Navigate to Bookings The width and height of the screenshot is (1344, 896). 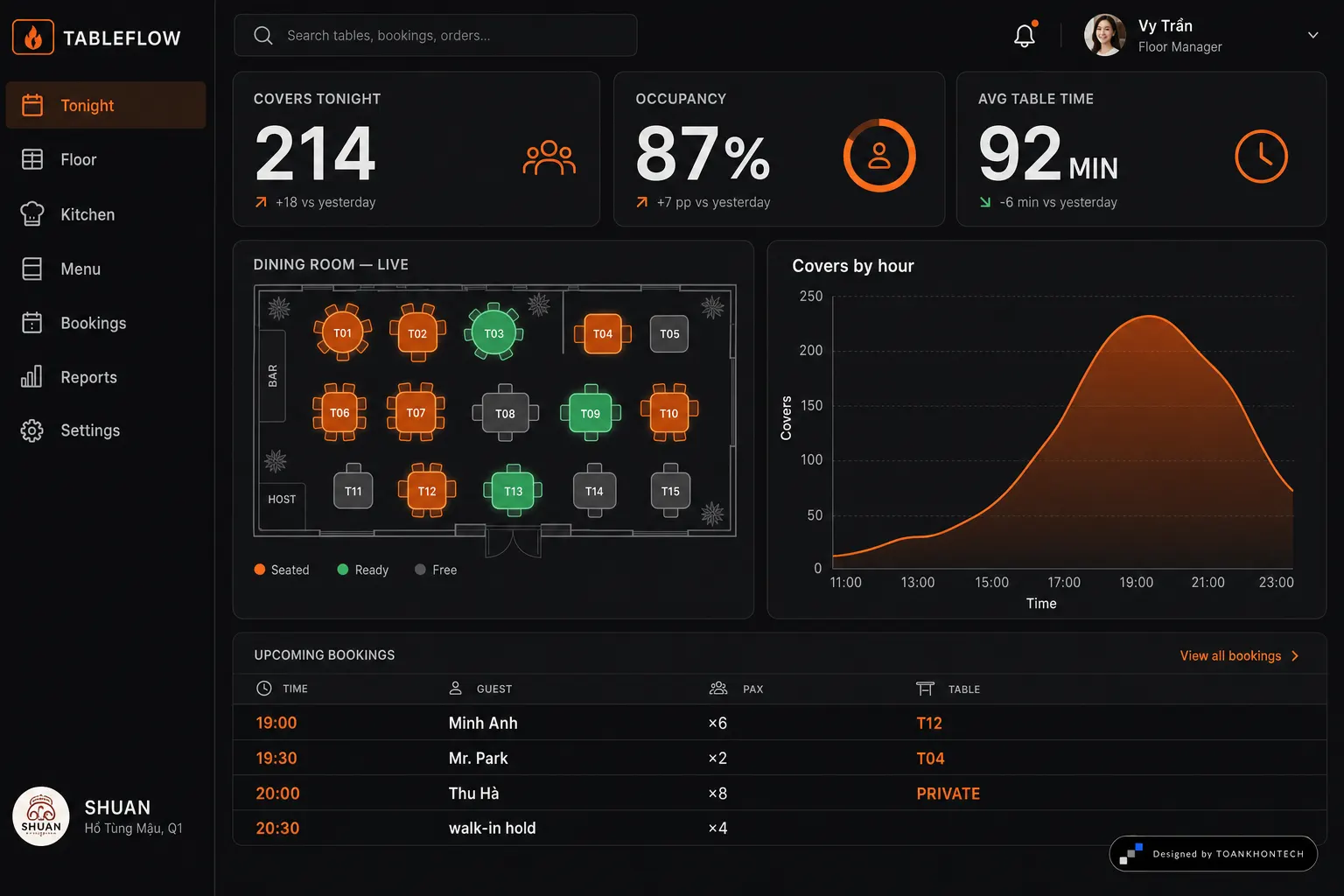(x=106, y=323)
